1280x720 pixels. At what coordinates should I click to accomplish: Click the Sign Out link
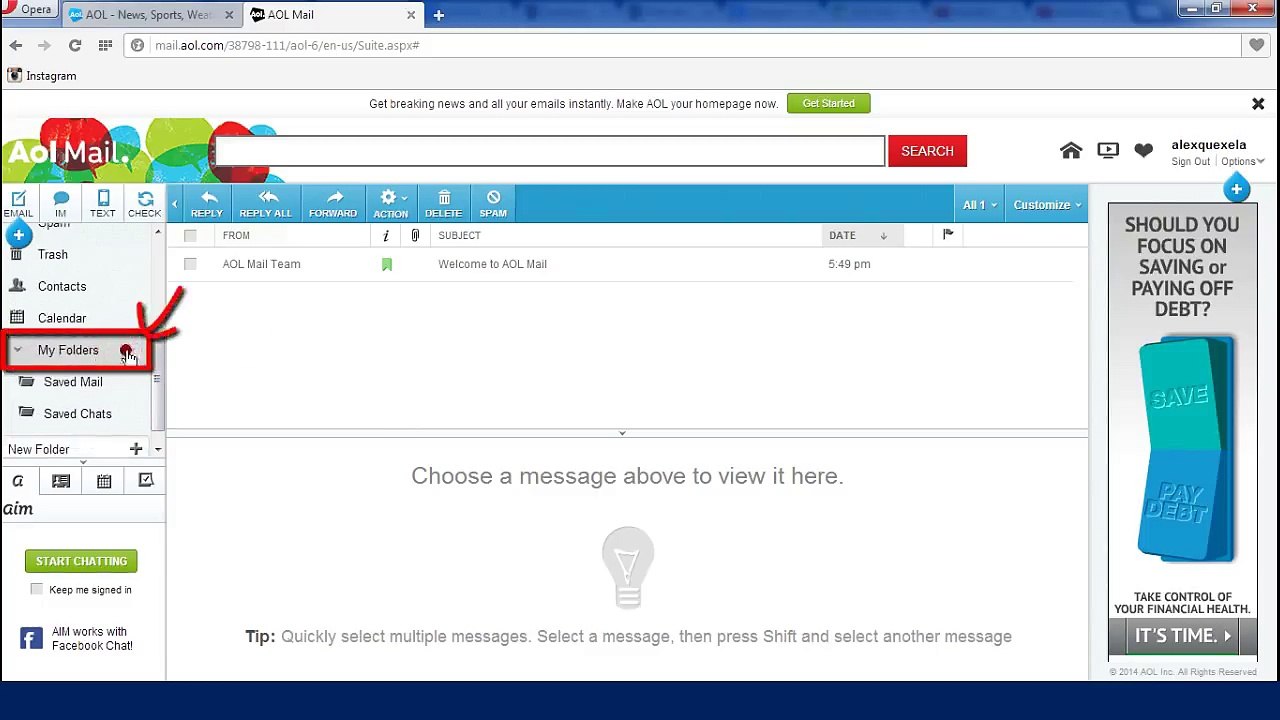pos(1190,162)
